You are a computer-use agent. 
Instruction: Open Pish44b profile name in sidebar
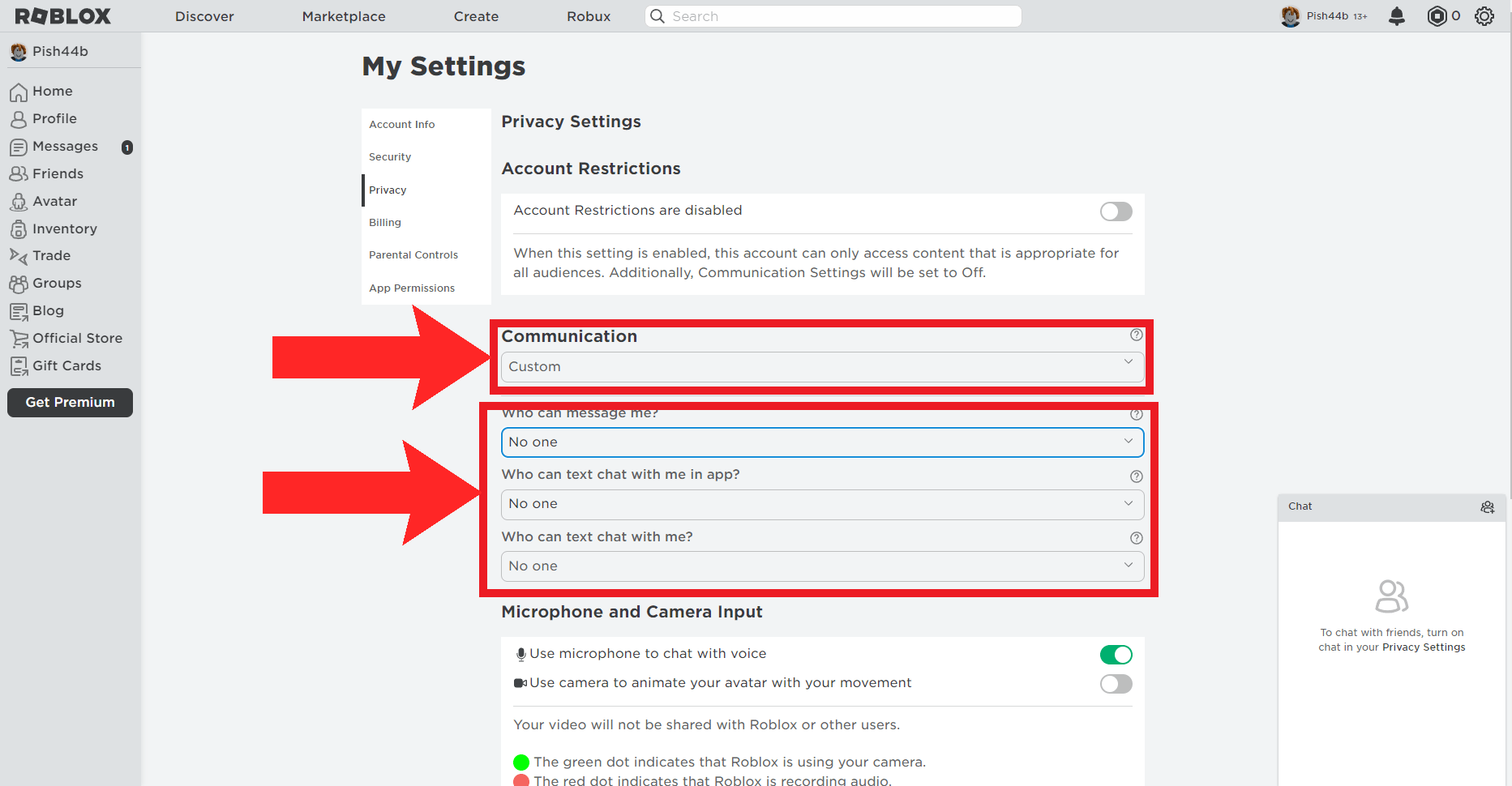pos(60,52)
